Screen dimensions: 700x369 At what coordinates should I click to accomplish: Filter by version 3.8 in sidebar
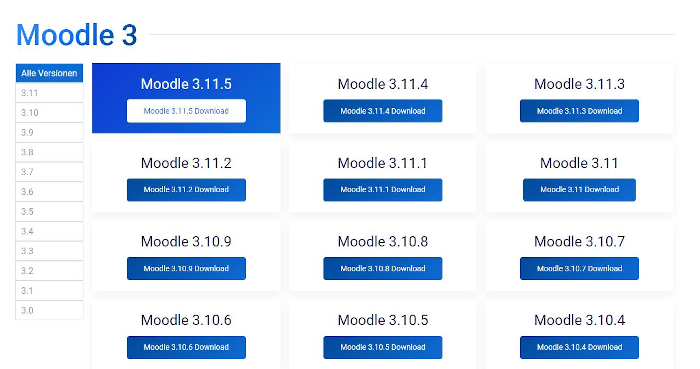50,152
